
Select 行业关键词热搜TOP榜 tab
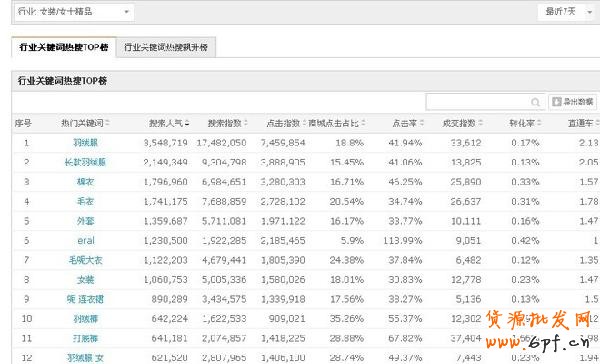click(x=64, y=47)
